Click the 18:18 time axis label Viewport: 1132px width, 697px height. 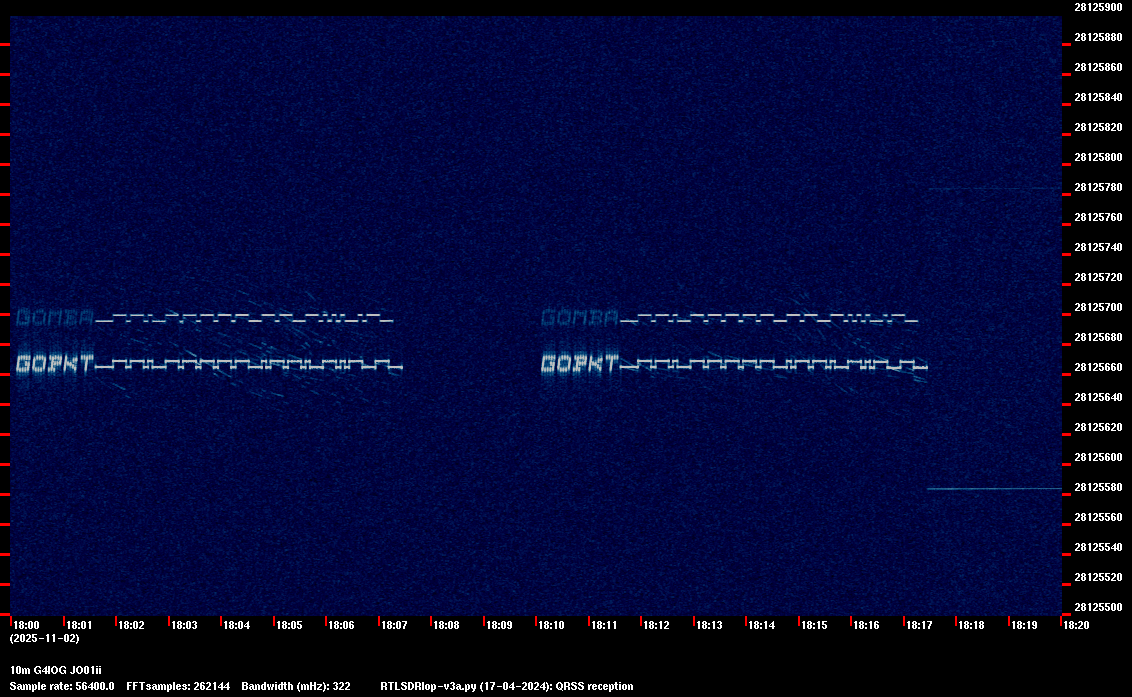click(x=971, y=625)
